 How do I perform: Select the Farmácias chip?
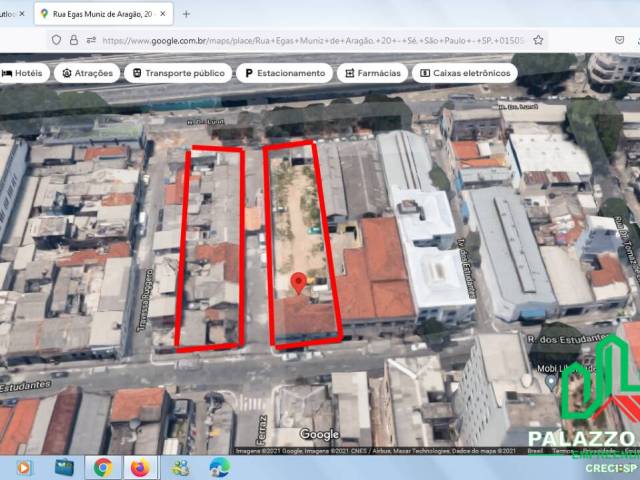point(372,73)
